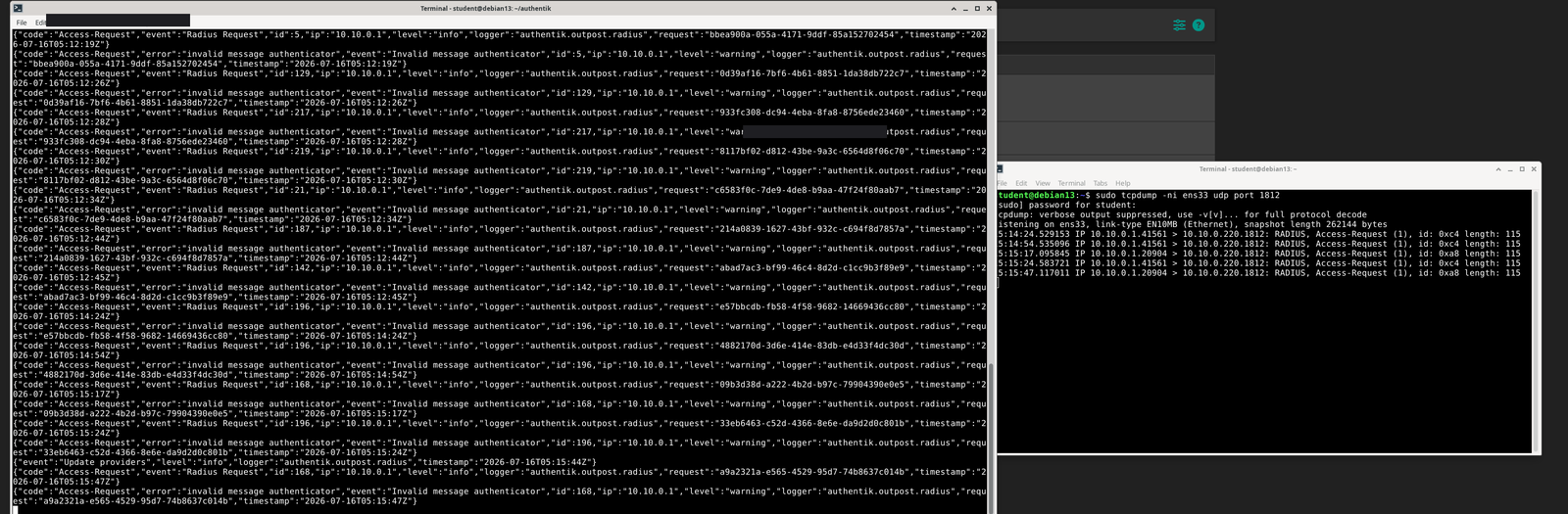Viewport: 1568px width, 514px height.
Task: Close the tcpdump terminal window
Action: click(1534, 169)
